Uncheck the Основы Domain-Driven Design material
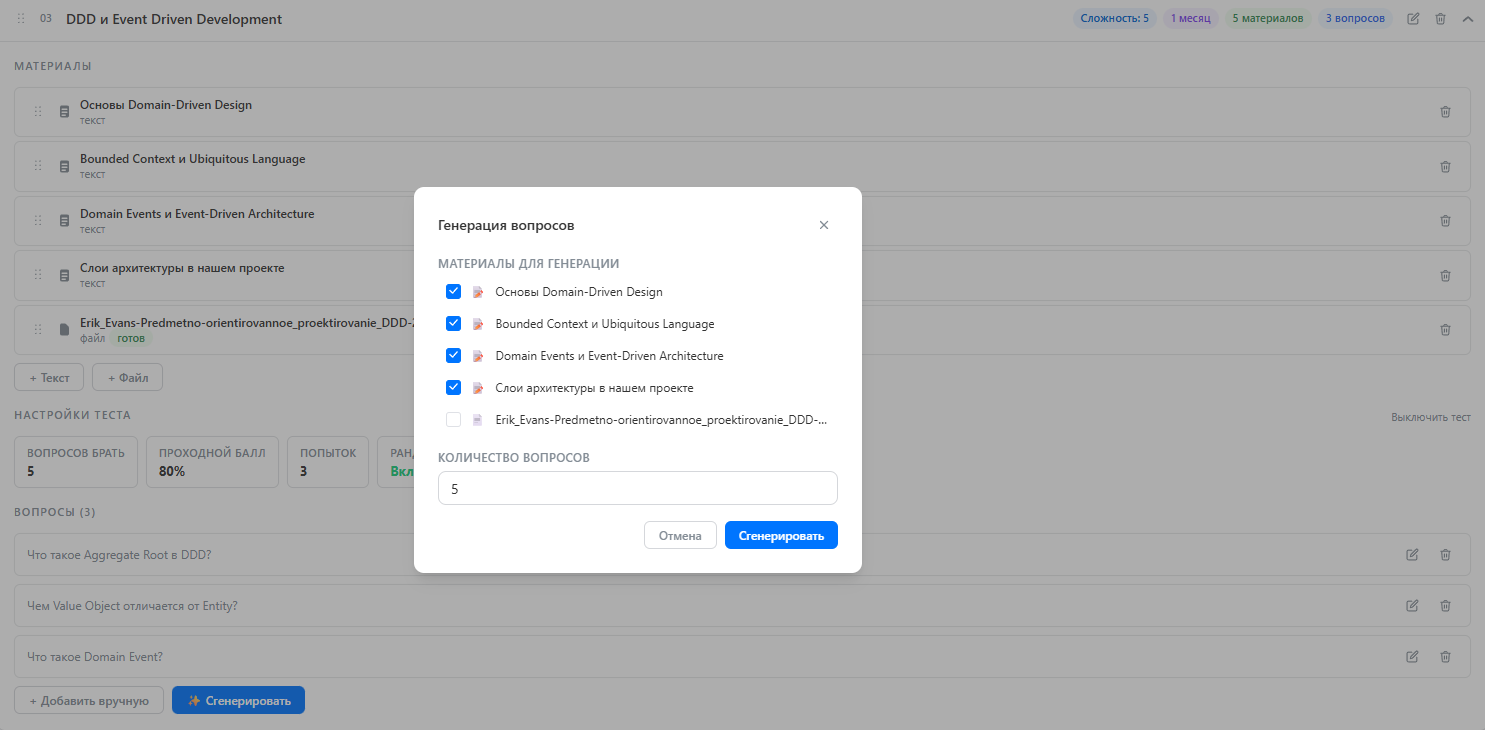The image size is (1485, 730). click(x=454, y=292)
